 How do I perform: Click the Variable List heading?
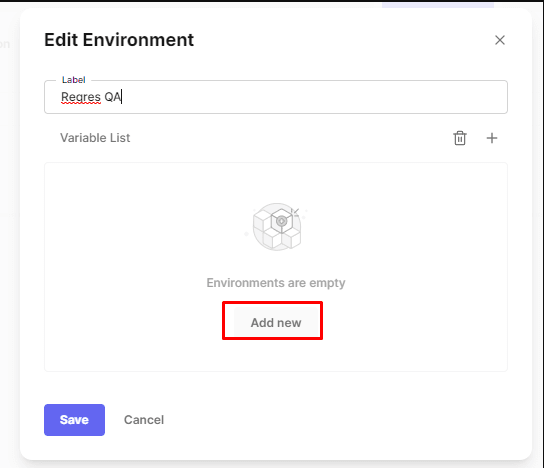click(x=95, y=138)
